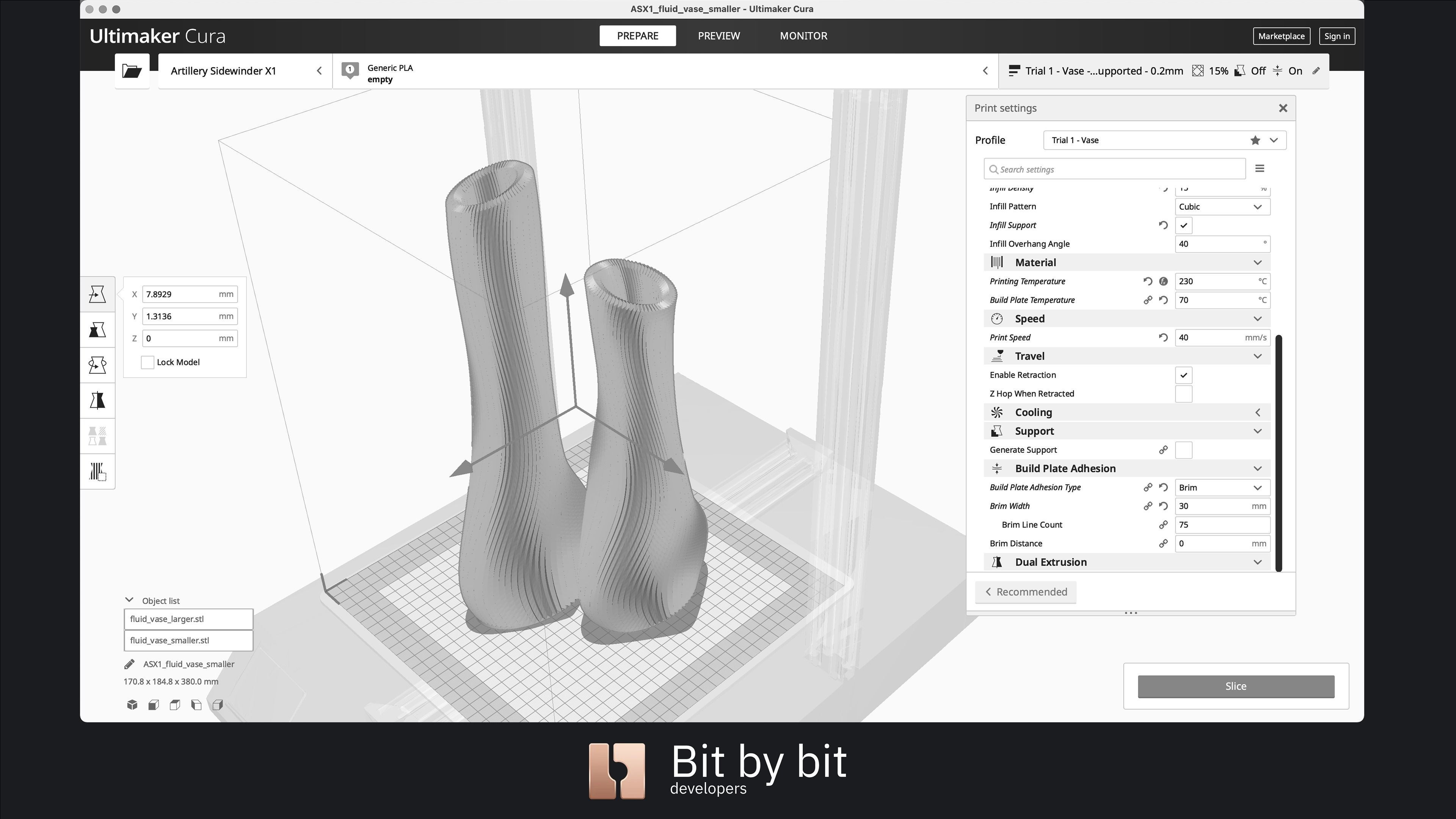Image resolution: width=1456 pixels, height=819 pixels.
Task: Switch to right side view icon
Action: pyautogui.click(x=218, y=705)
